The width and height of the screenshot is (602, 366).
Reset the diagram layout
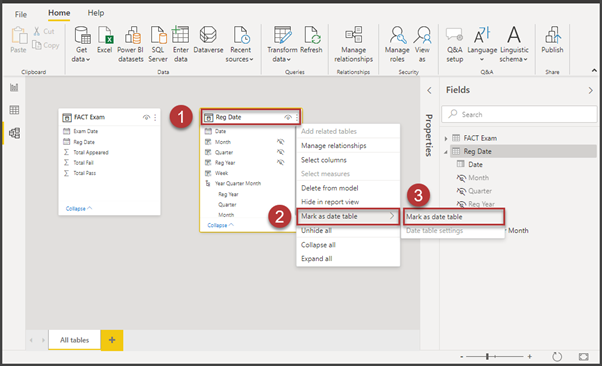tap(557, 357)
